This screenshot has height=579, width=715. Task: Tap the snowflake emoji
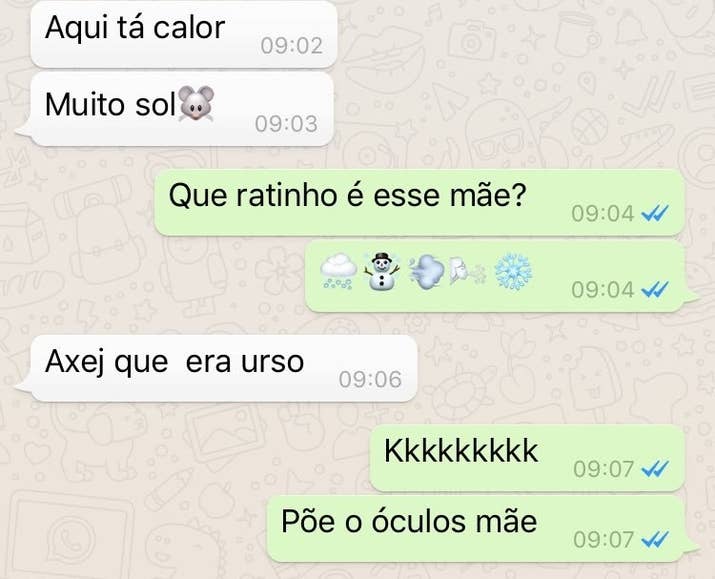513,272
